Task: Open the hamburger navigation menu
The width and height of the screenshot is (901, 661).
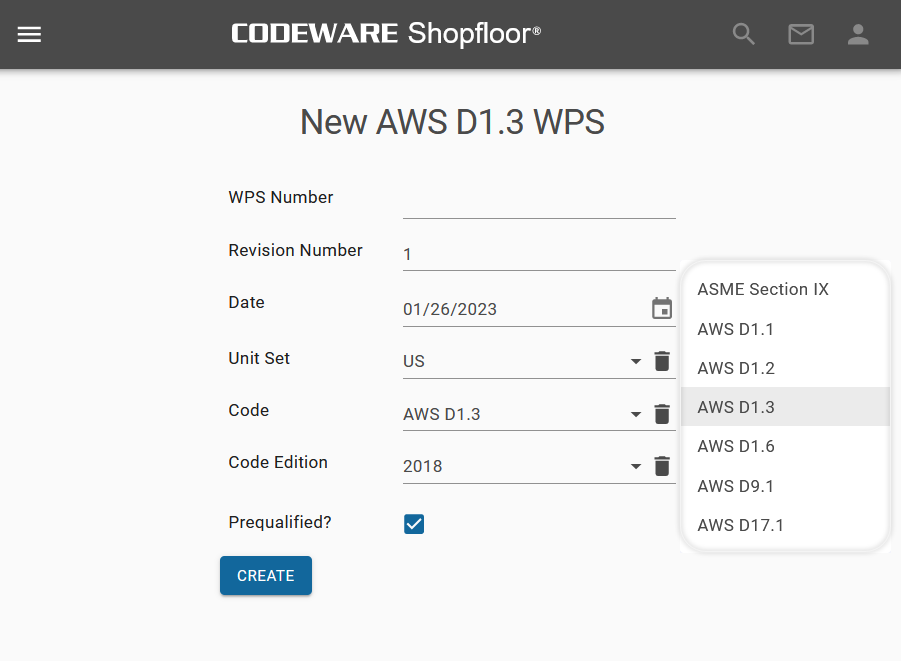Action: (x=29, y=34)
